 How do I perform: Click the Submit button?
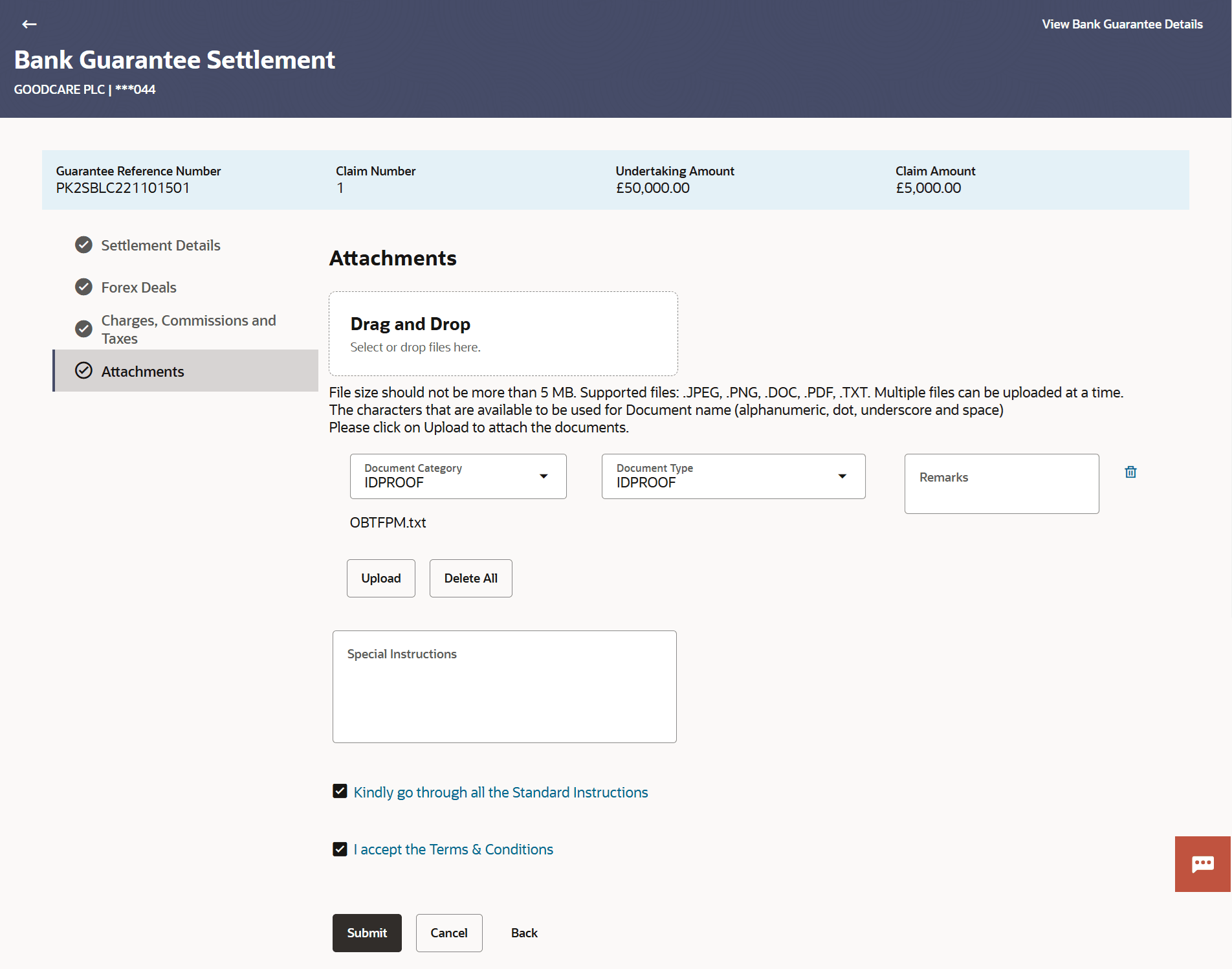pyautogui.click(x=366, y=933)
